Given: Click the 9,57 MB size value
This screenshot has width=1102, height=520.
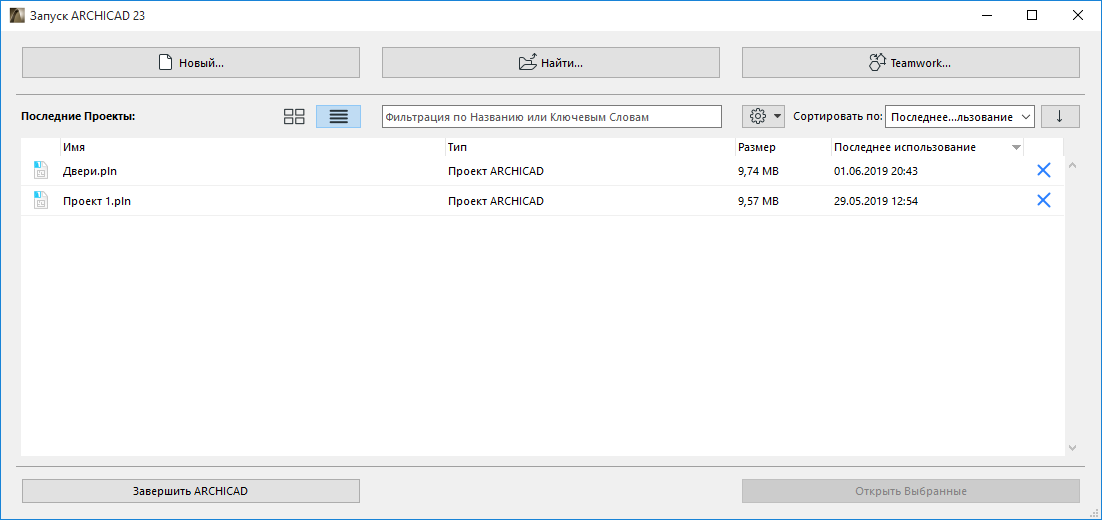Looking at the screenshot, I should pos(758,201).
